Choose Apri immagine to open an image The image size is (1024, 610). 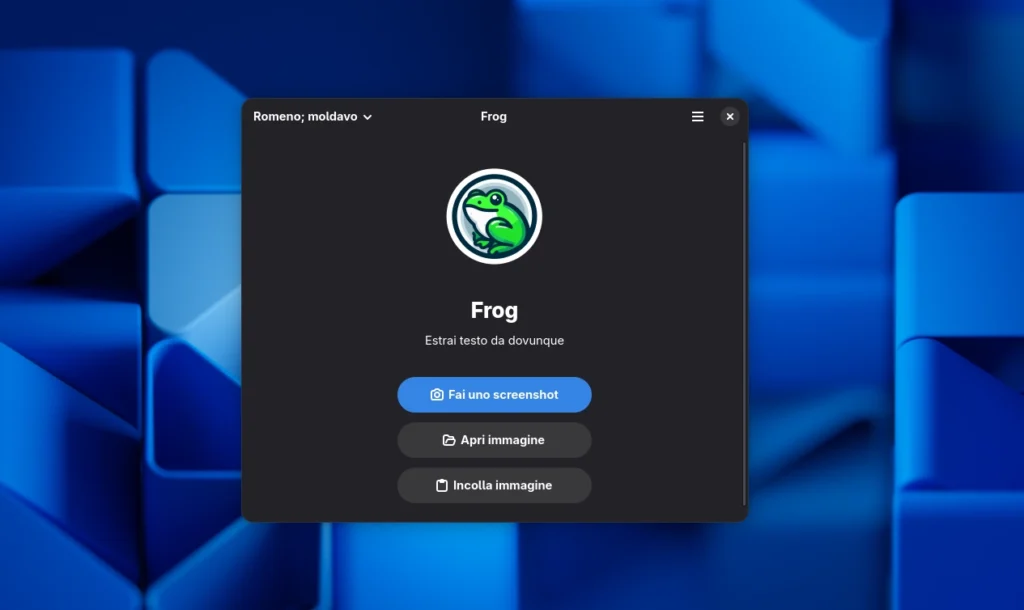(x=494, y=440)
